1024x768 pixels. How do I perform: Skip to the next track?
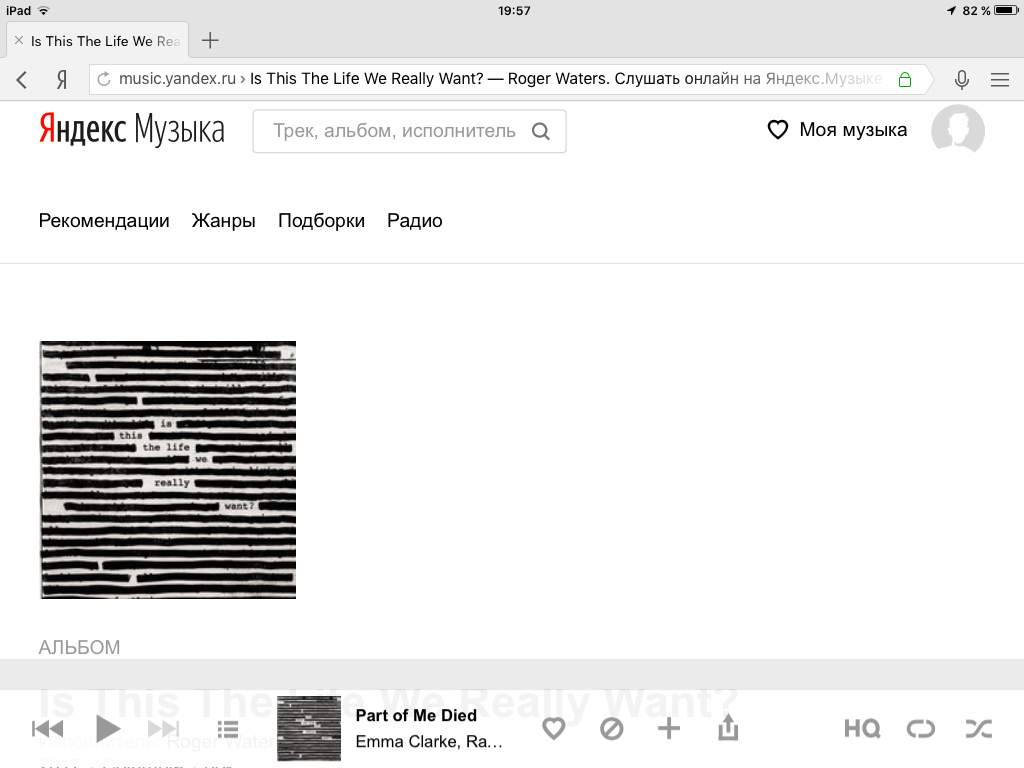163,729
